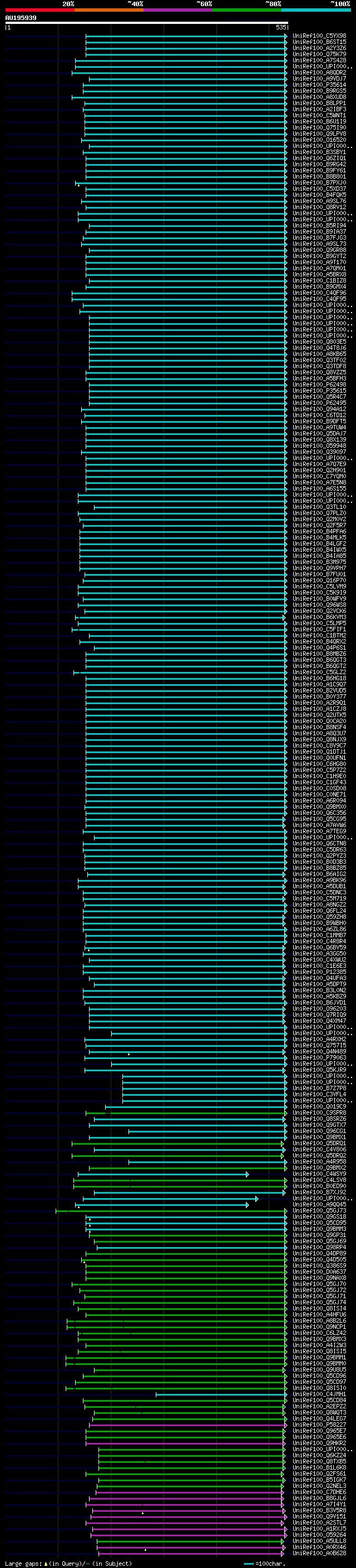This screenshot has height=1568, width=356.
Task: Click the UniRef100_B9RG42 label
Action: (319, 164)
